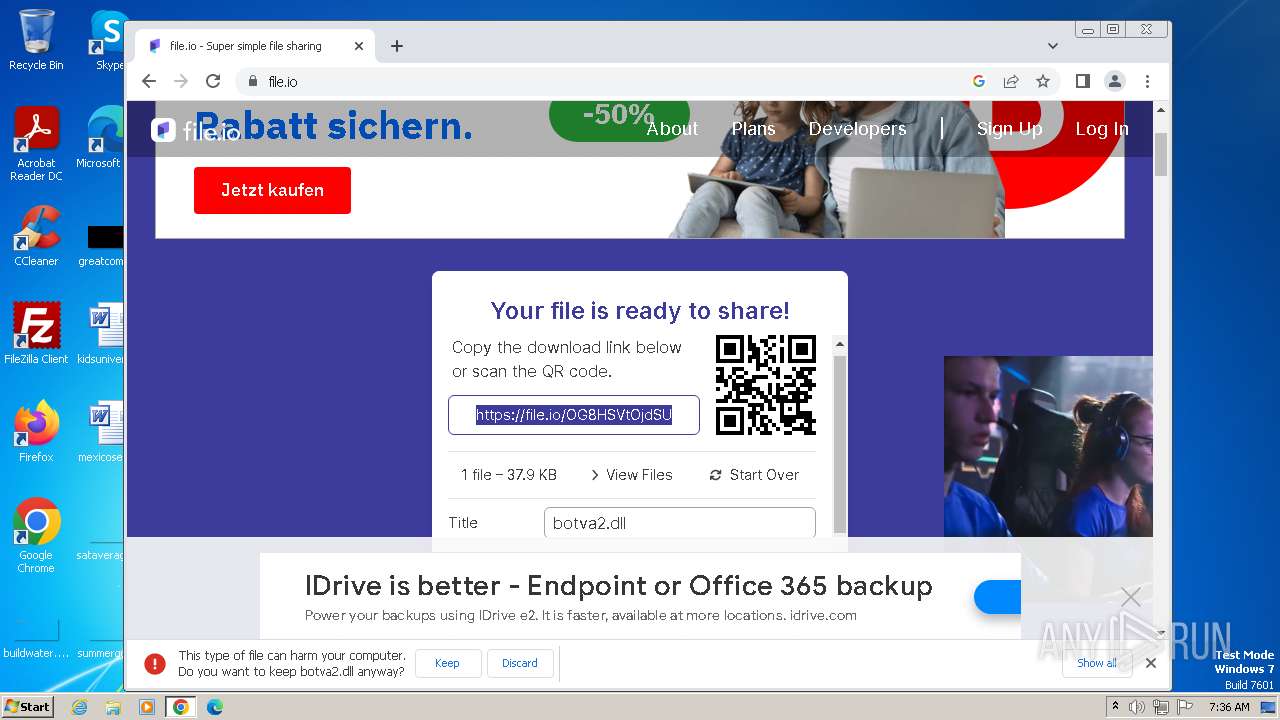Open Chrome side panel
Screen dimensions: 1280x720
[1082, 81]
